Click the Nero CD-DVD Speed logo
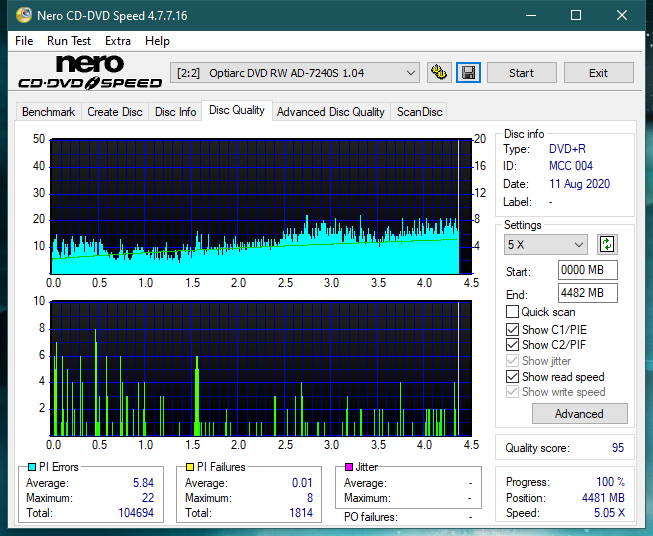The width and height of the screenshot is (653, 536). [90, 72]
